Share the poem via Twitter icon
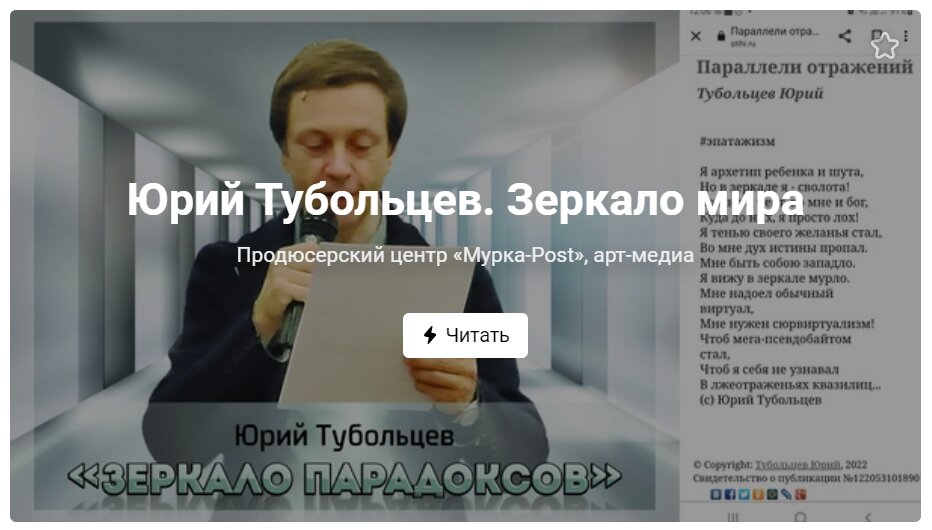Screen dimensions: 932x530 (x=743, y=494)
